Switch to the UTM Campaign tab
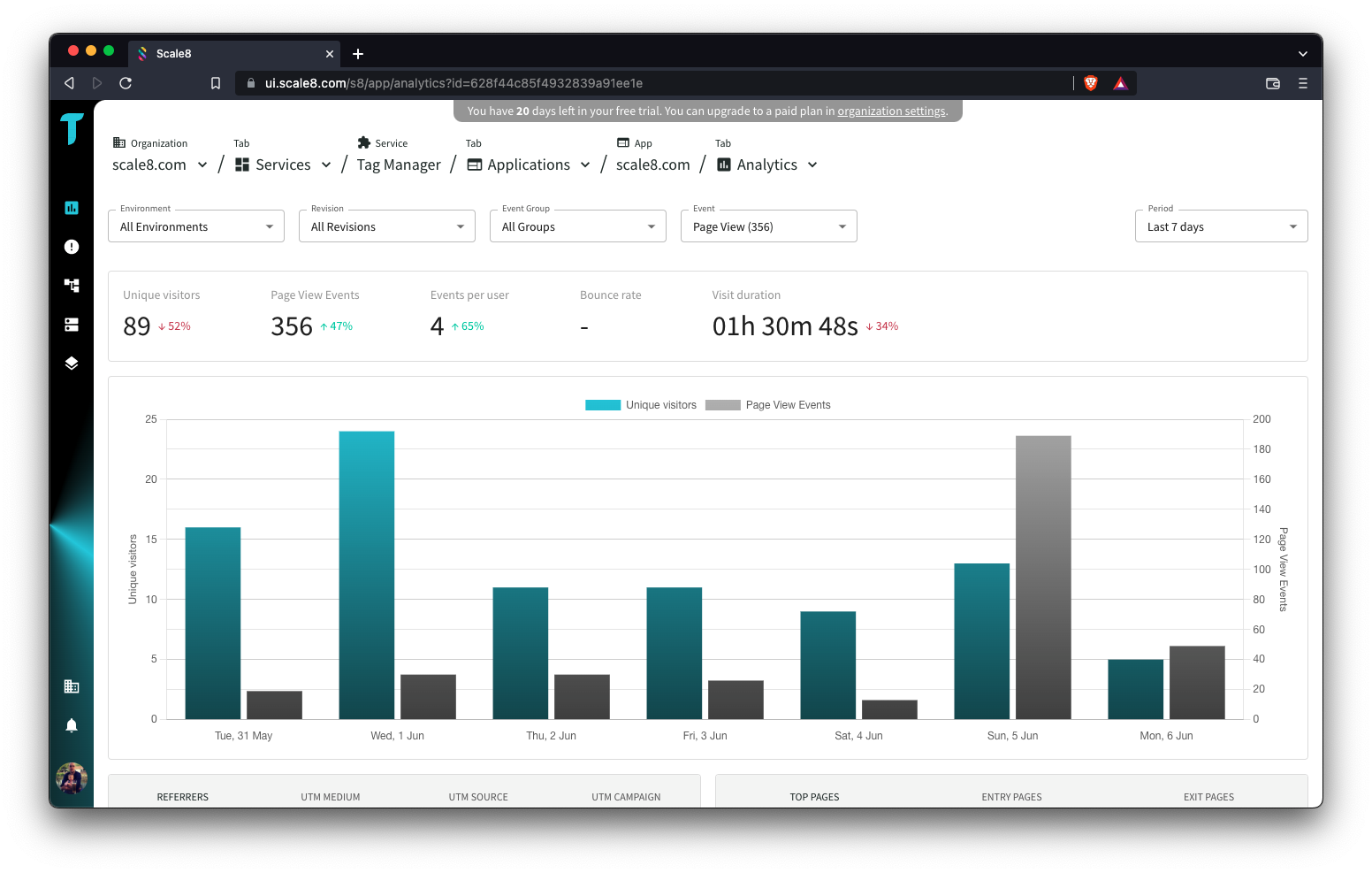 pyautogui.click(x=626, y=797)
